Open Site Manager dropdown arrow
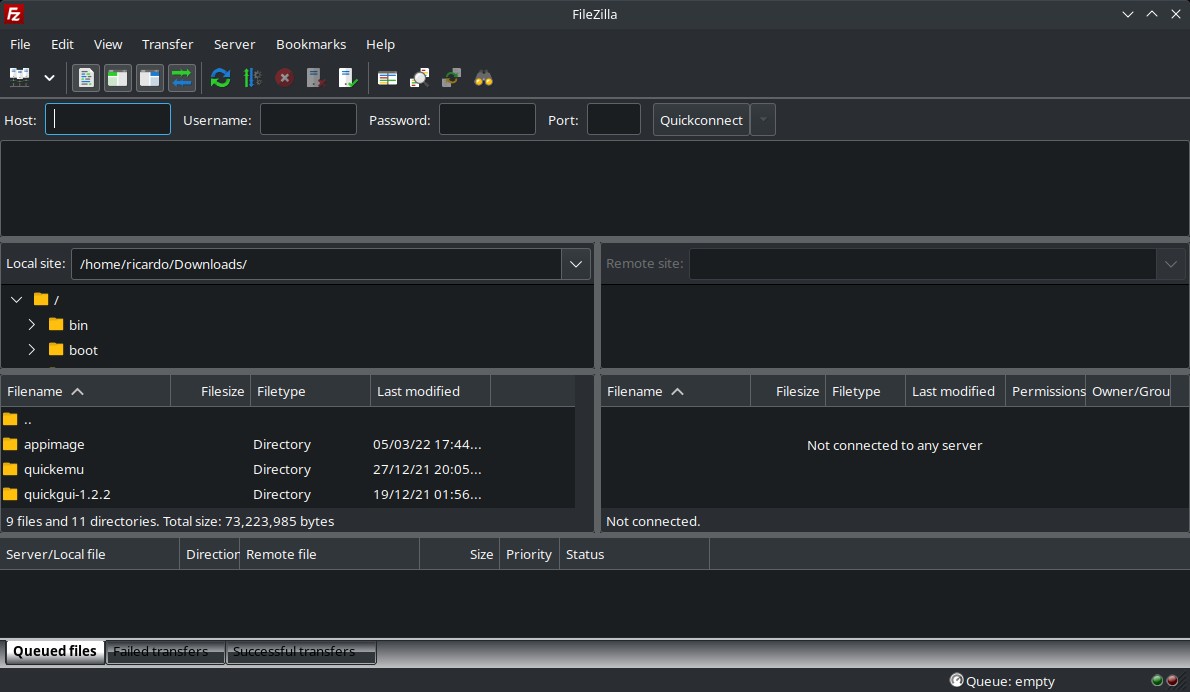Screen dimensions: 1190x692 [49, 77]
